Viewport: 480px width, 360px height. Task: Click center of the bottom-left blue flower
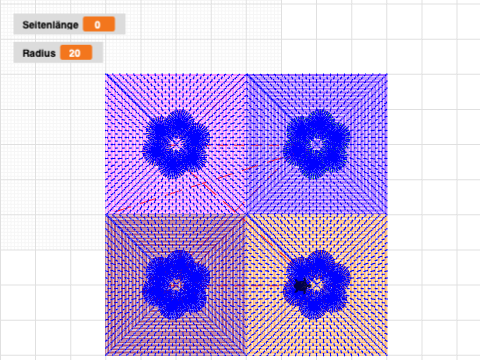click(x=176, y=285)
